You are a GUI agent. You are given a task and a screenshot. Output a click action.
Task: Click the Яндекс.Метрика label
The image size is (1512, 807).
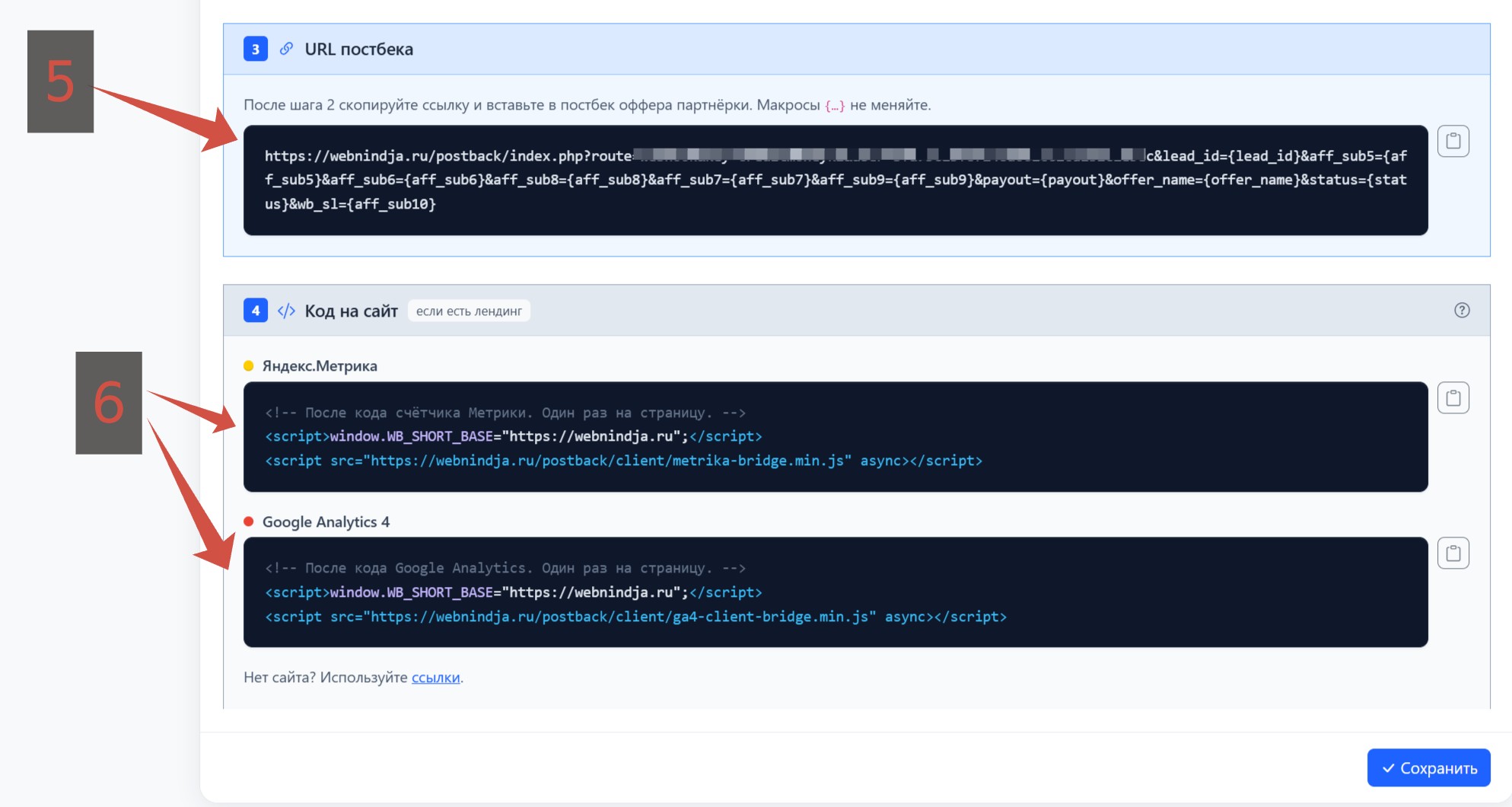(320, 366)
